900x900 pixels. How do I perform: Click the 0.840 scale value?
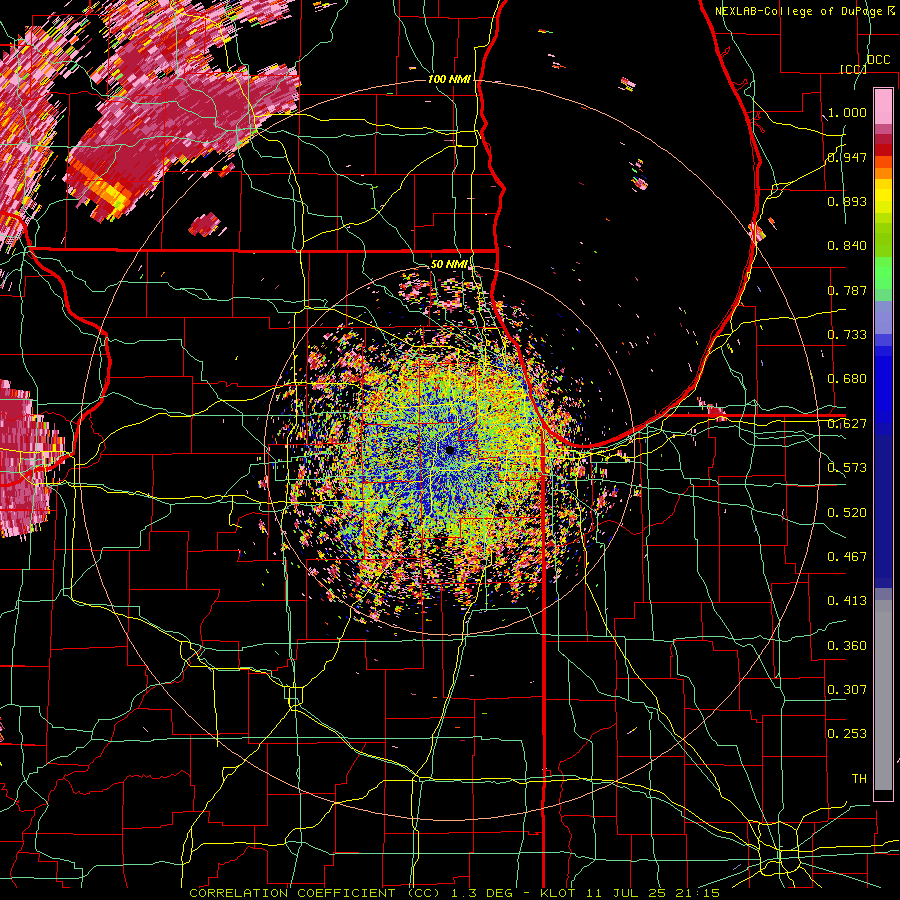pyautogui.click(x=847, y=246)
